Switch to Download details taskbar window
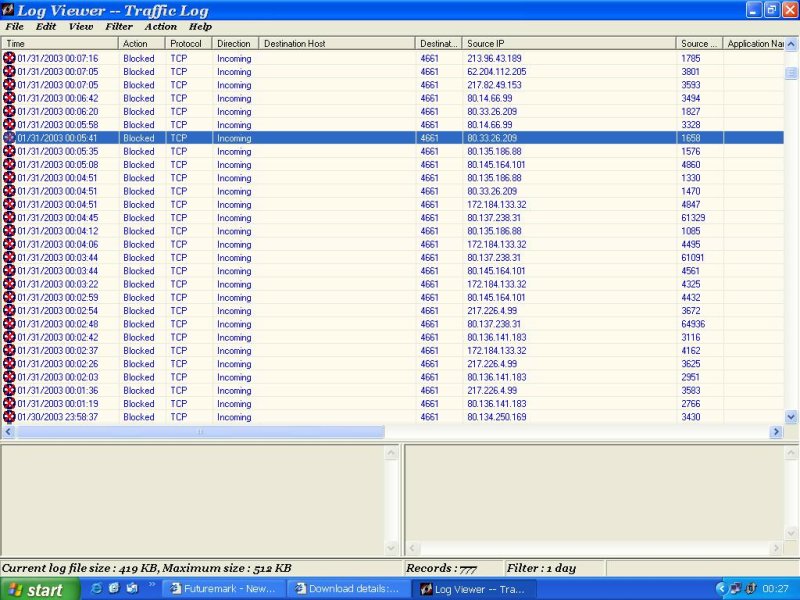Viewport: 800px width, 600px height. click(x=349, y=589)
